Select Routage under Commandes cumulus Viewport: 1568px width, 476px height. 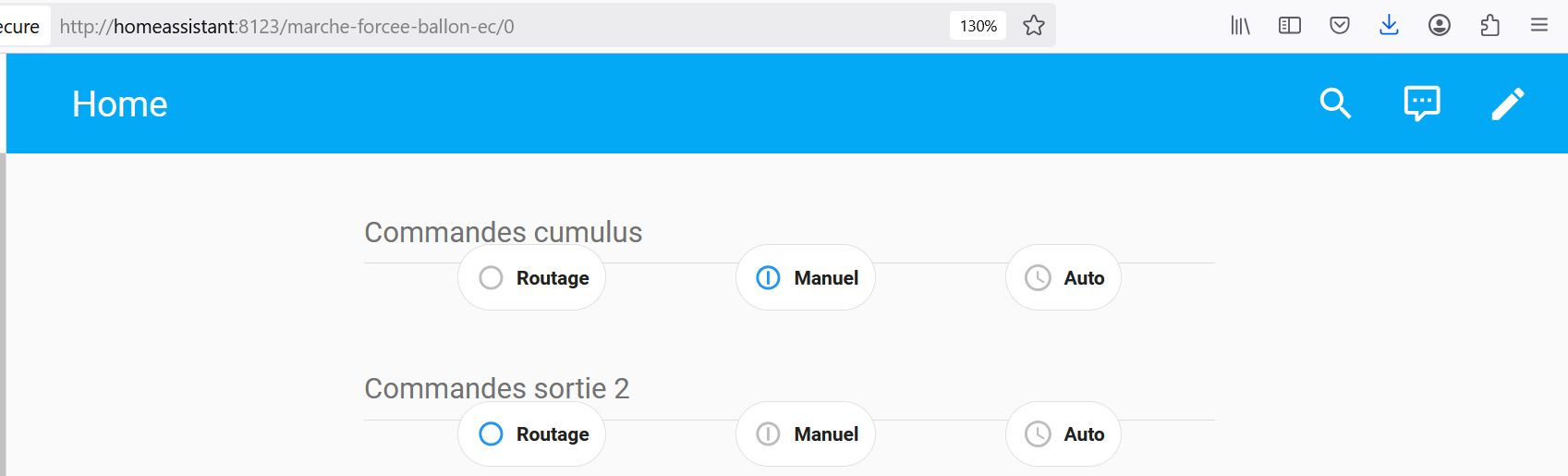click(x=532, y=278)
